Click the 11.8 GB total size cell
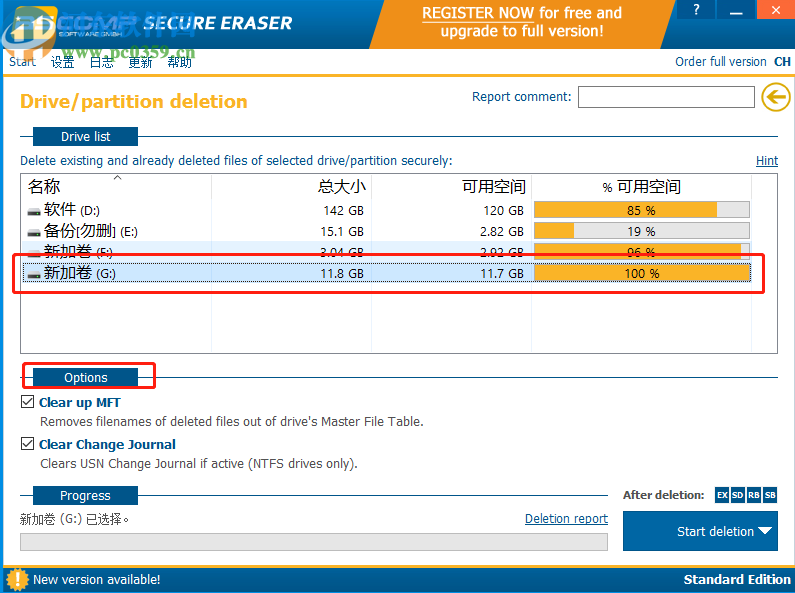 (342, 274)
